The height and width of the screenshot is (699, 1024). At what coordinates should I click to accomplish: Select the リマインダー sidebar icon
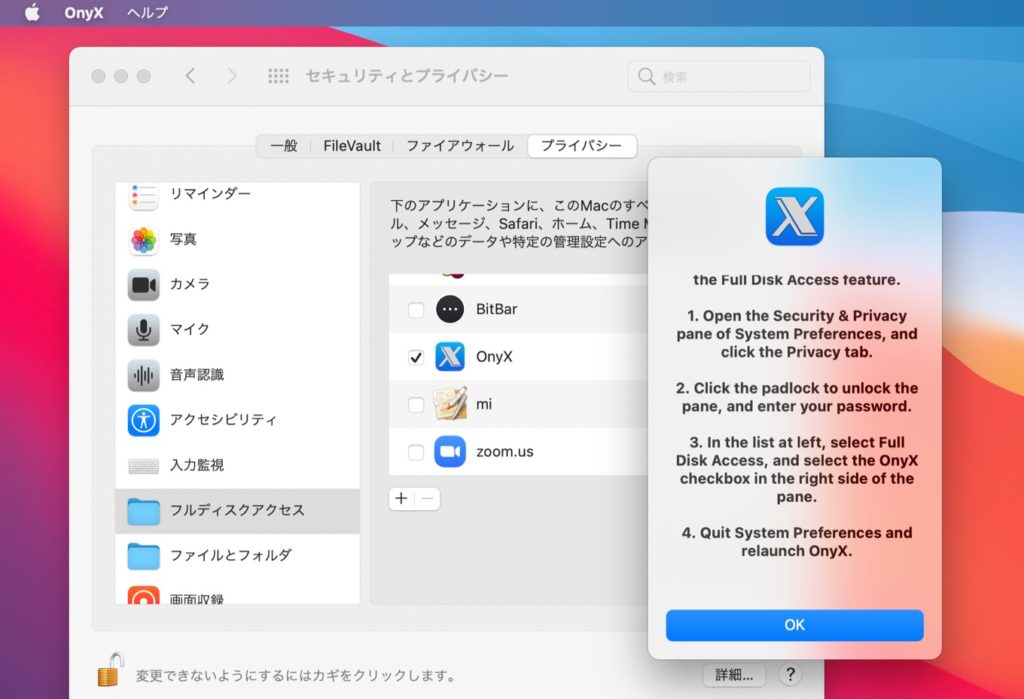point(143,194)
